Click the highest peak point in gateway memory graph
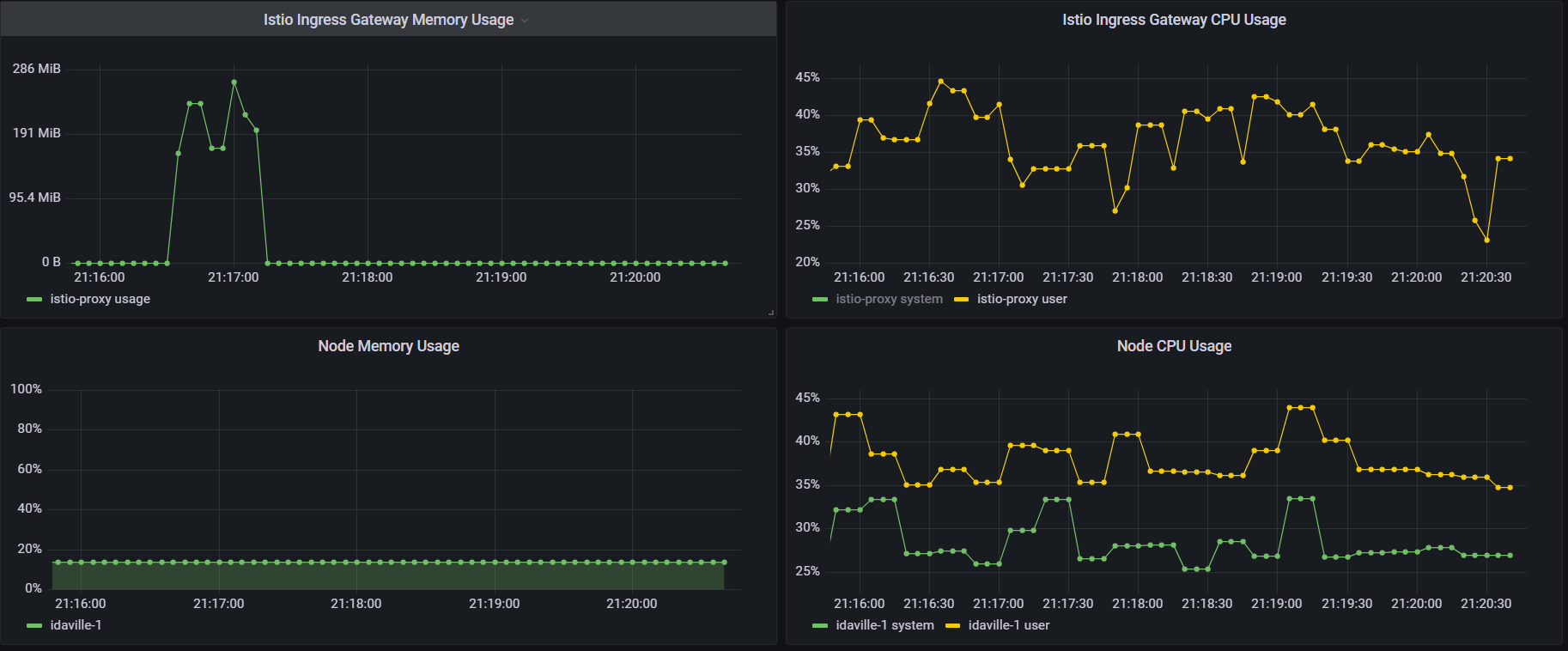Viewport: 1568px width, 651px height. tap(234, 82)
